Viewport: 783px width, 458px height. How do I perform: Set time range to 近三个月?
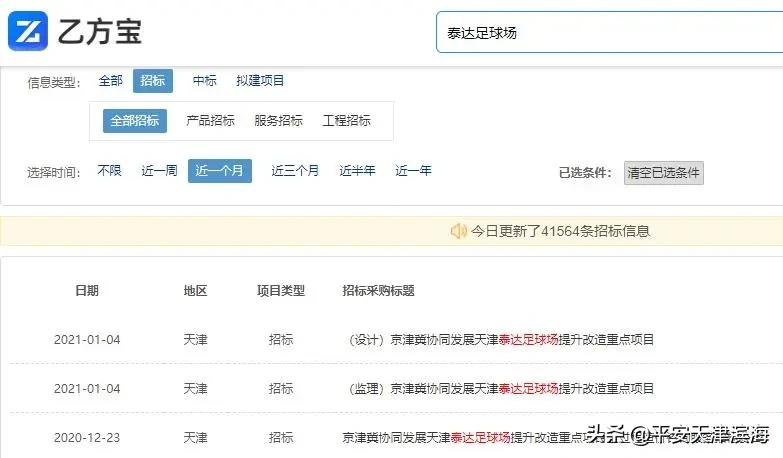pyautogui.click(x=295, y=171)
